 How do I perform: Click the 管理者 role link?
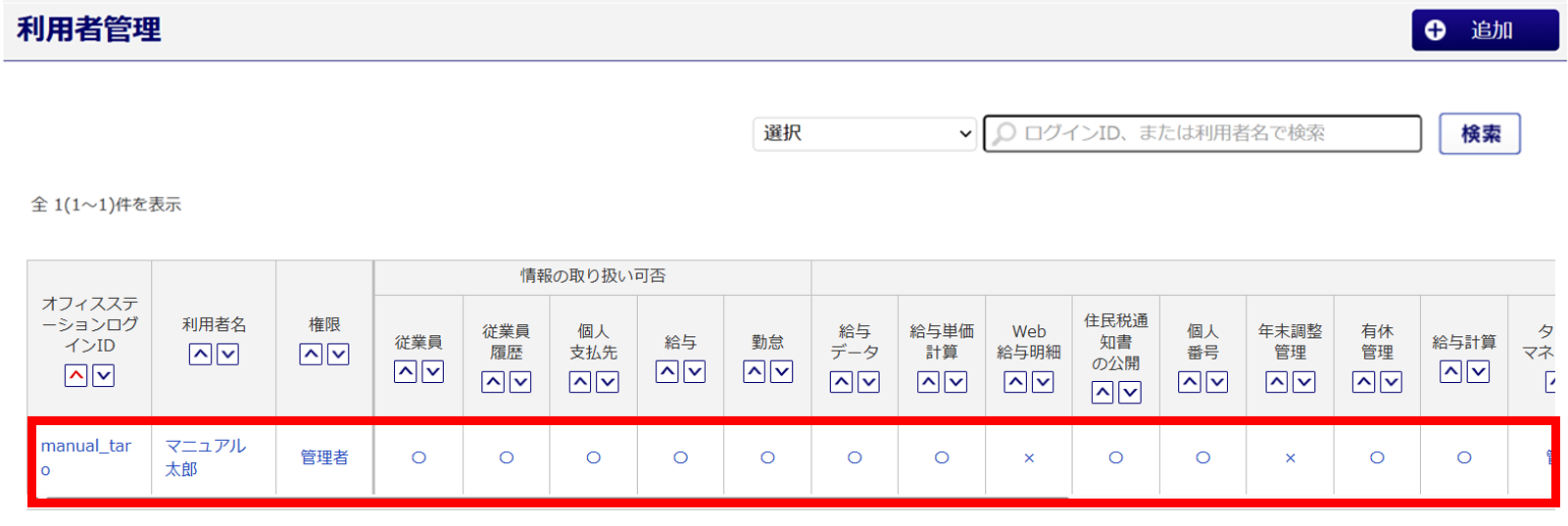tap(324, 457)
